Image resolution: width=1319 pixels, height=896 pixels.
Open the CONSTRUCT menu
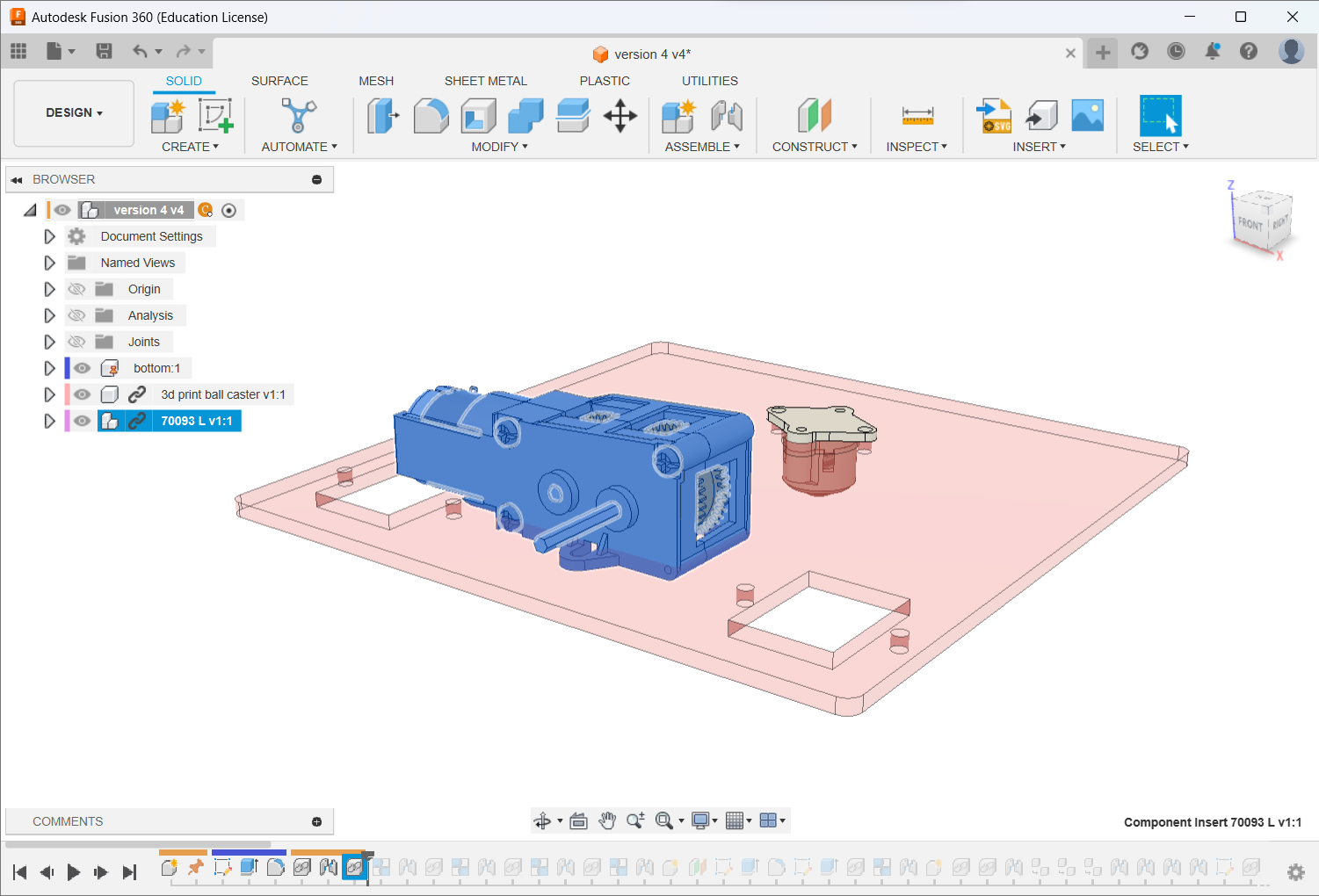pyautogui.click(x=815, y=147)
